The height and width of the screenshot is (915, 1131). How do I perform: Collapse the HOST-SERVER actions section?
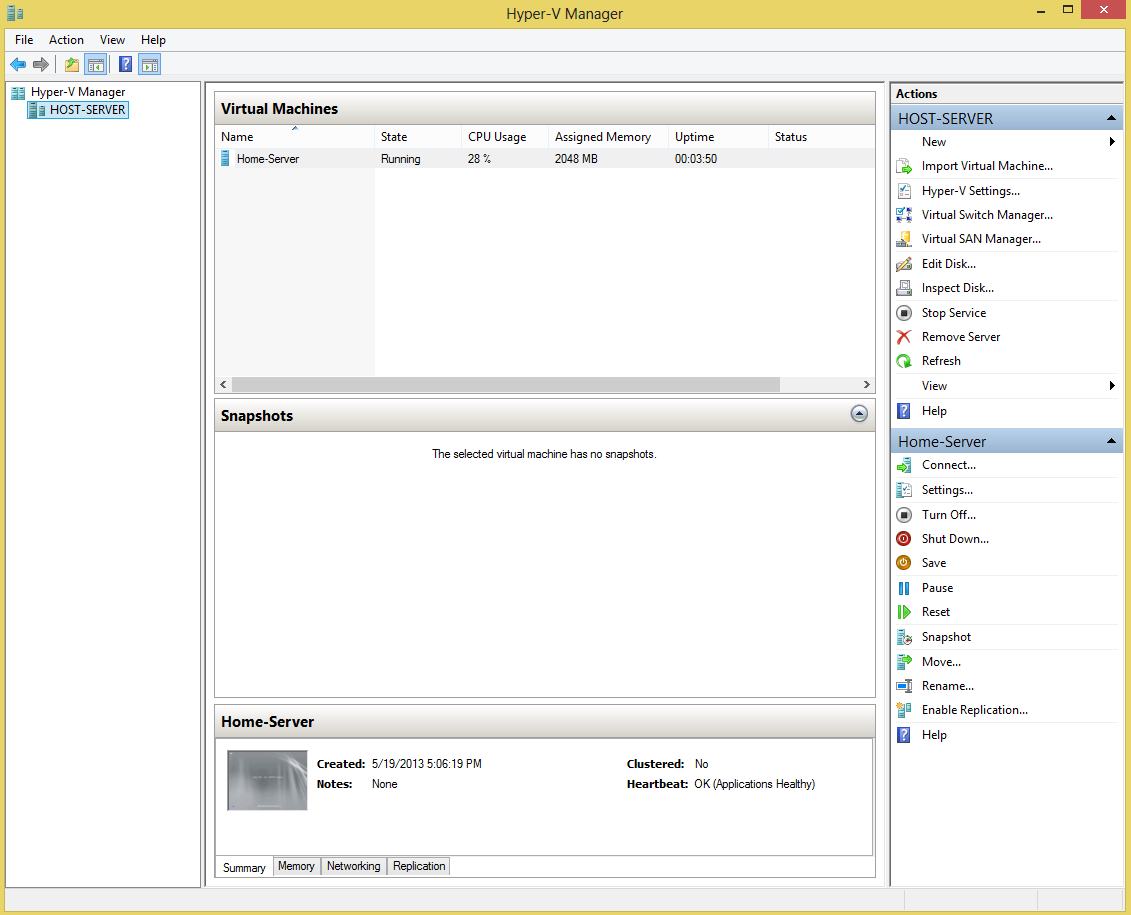tap(1111, 118)
